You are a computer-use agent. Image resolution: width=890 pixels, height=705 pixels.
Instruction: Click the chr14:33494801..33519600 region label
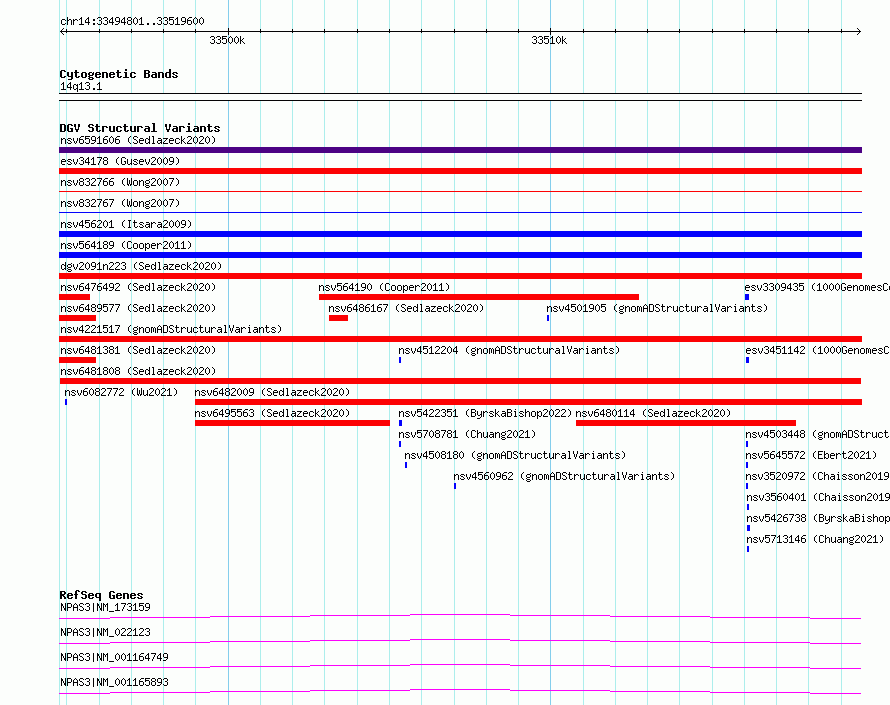coord(132,21)
